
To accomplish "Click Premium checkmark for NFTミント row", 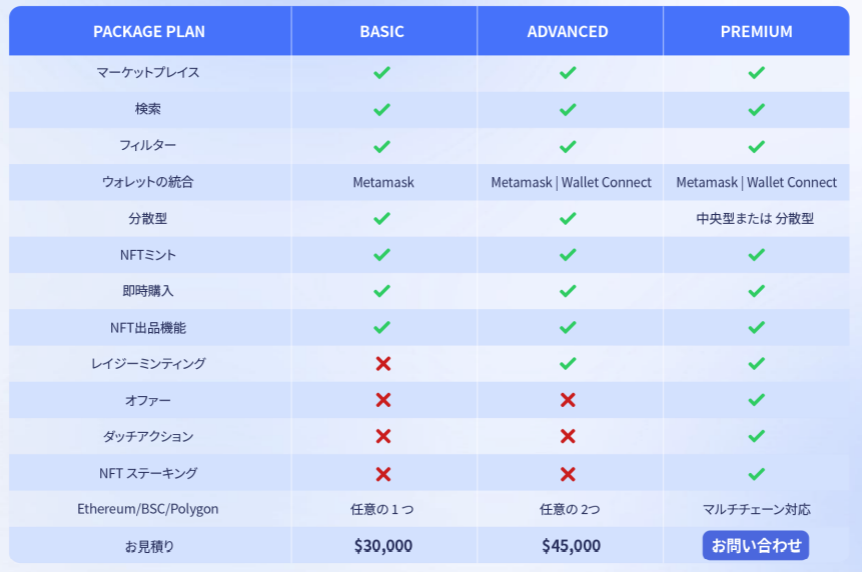I will pos(756,255).
